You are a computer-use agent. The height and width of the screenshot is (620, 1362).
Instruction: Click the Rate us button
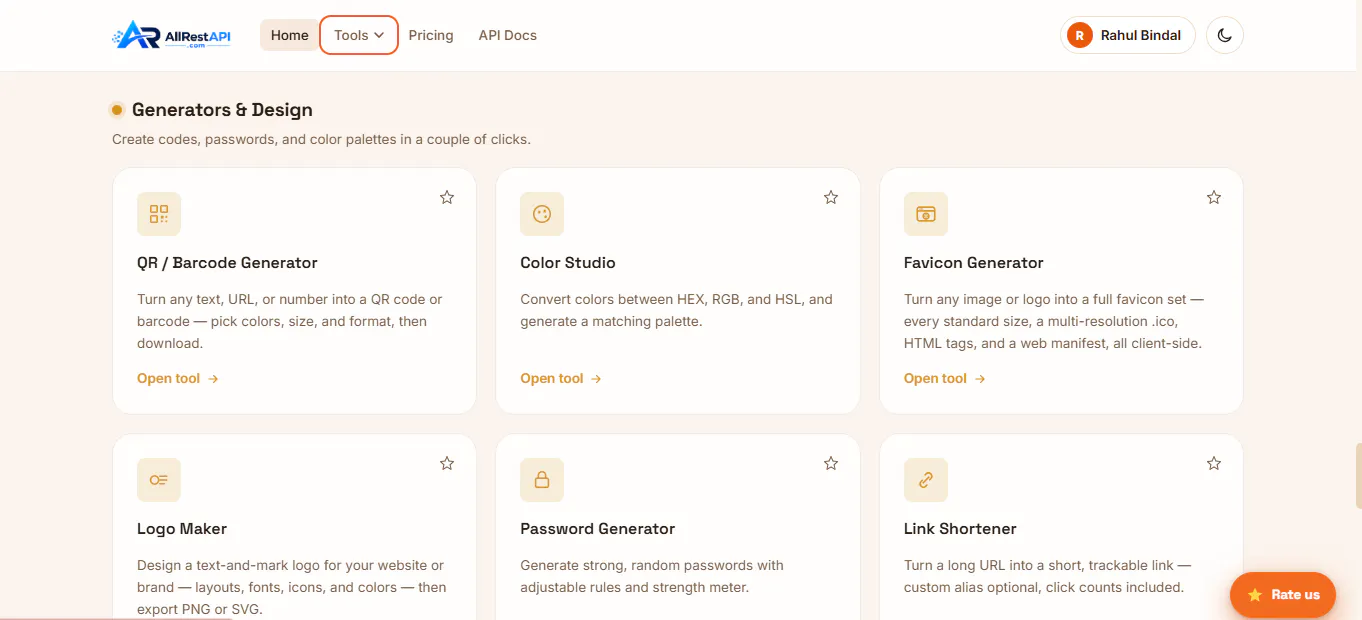(1283, 595)
